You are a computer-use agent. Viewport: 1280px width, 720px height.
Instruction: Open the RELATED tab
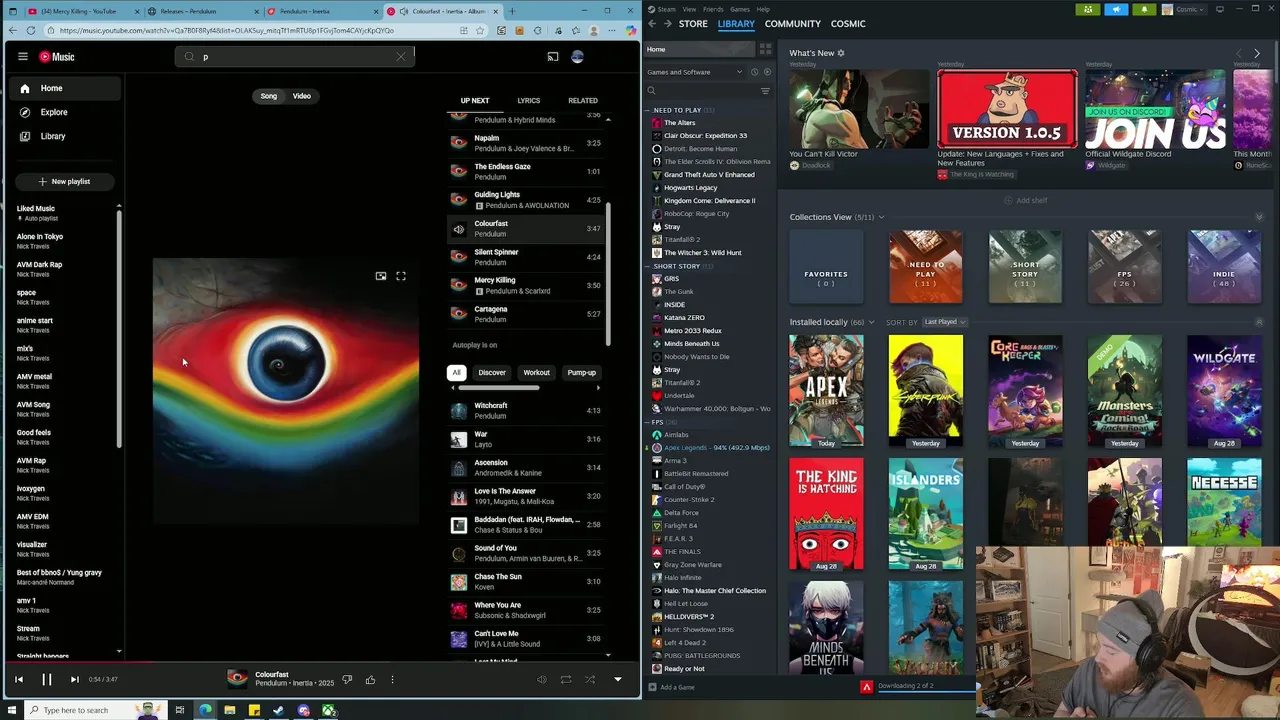[583, 101]
